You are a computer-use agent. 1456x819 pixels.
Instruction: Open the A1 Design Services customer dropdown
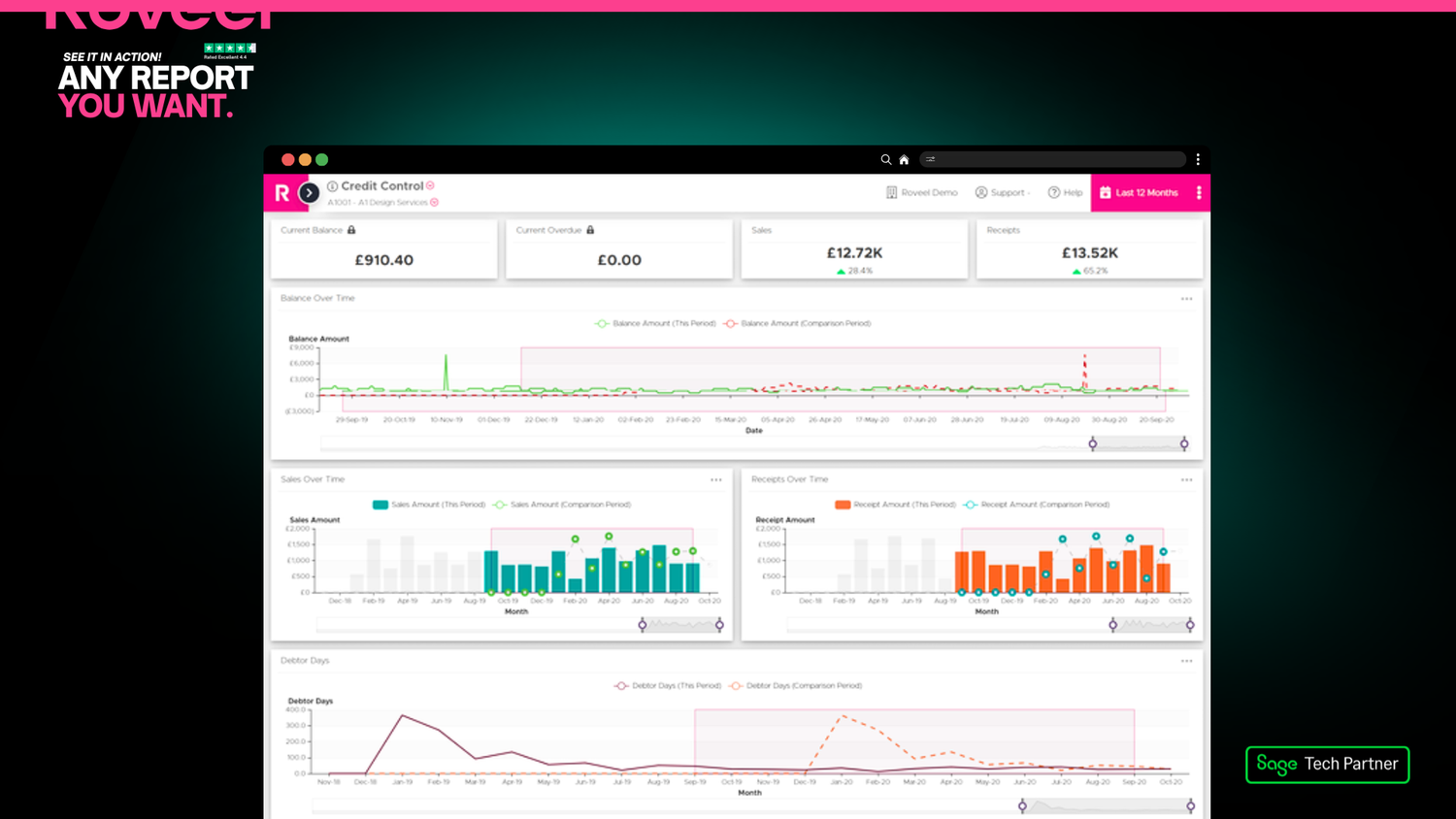coord(434,203)
